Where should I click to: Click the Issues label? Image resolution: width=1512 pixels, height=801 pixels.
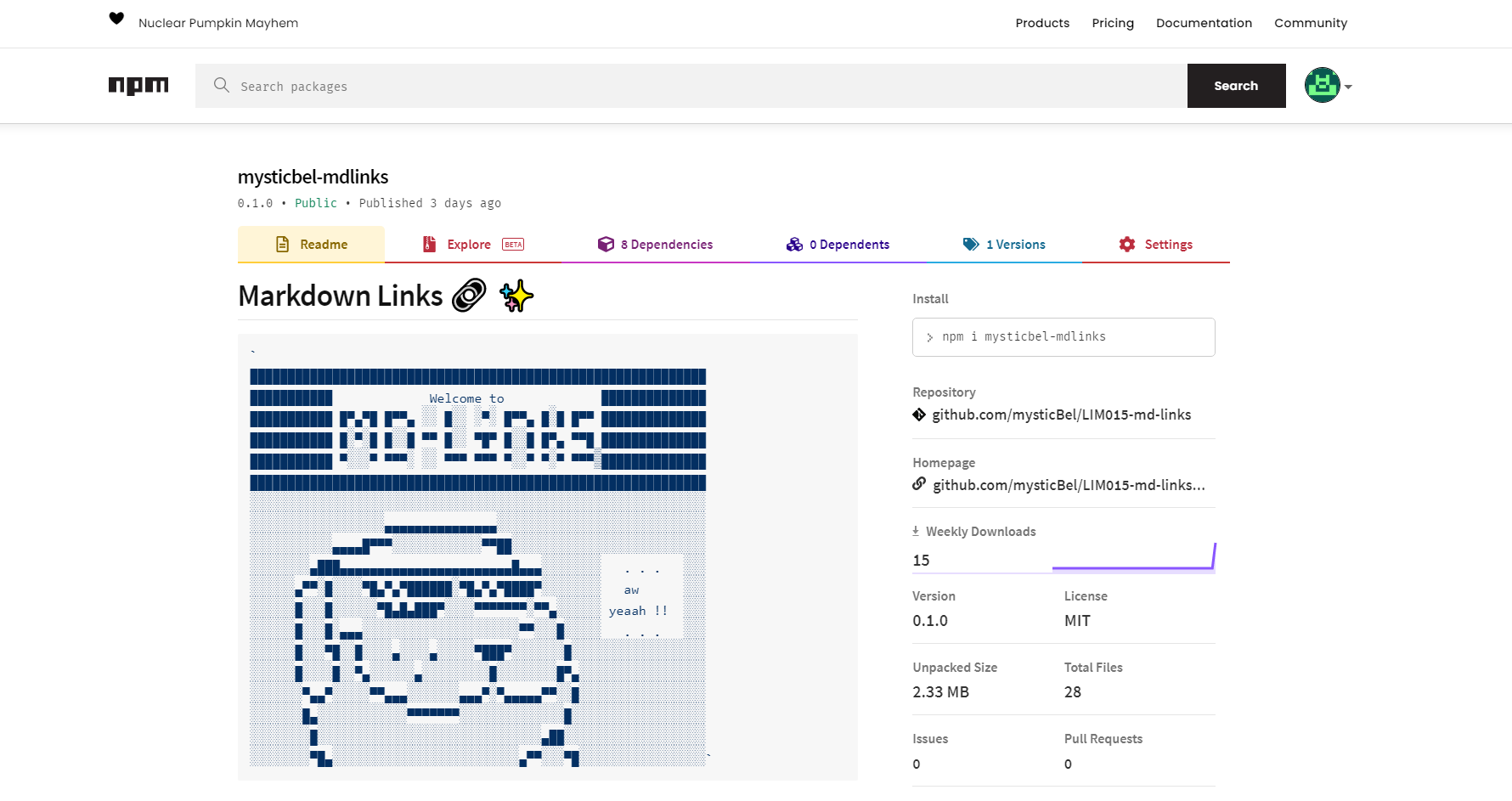coord(930,739)
